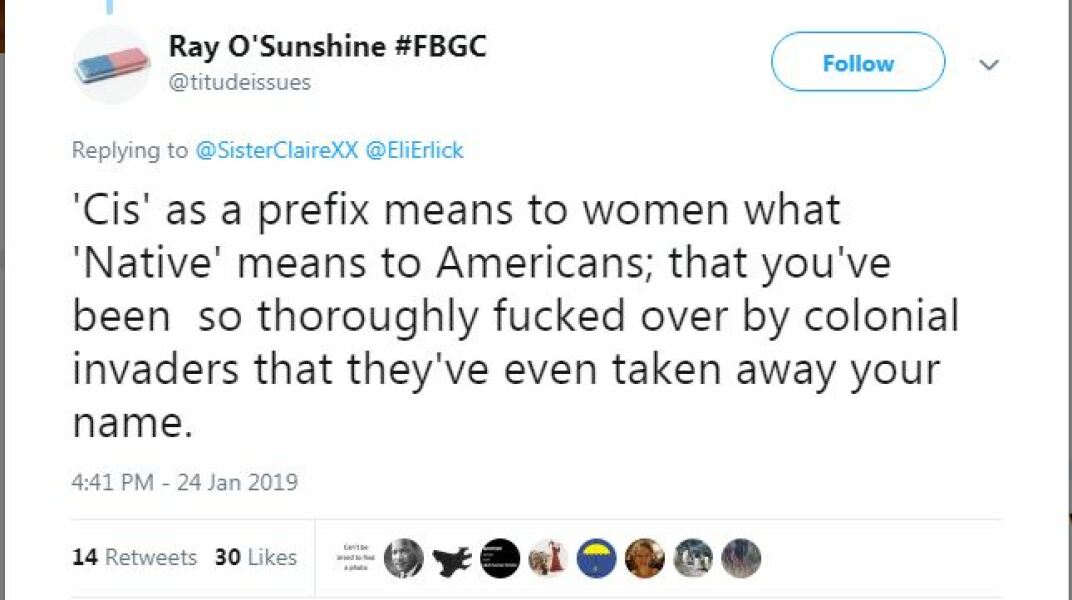Click the 4:41 PM - 24 Jan 2019 timestamp

click(x=185, y=482)
